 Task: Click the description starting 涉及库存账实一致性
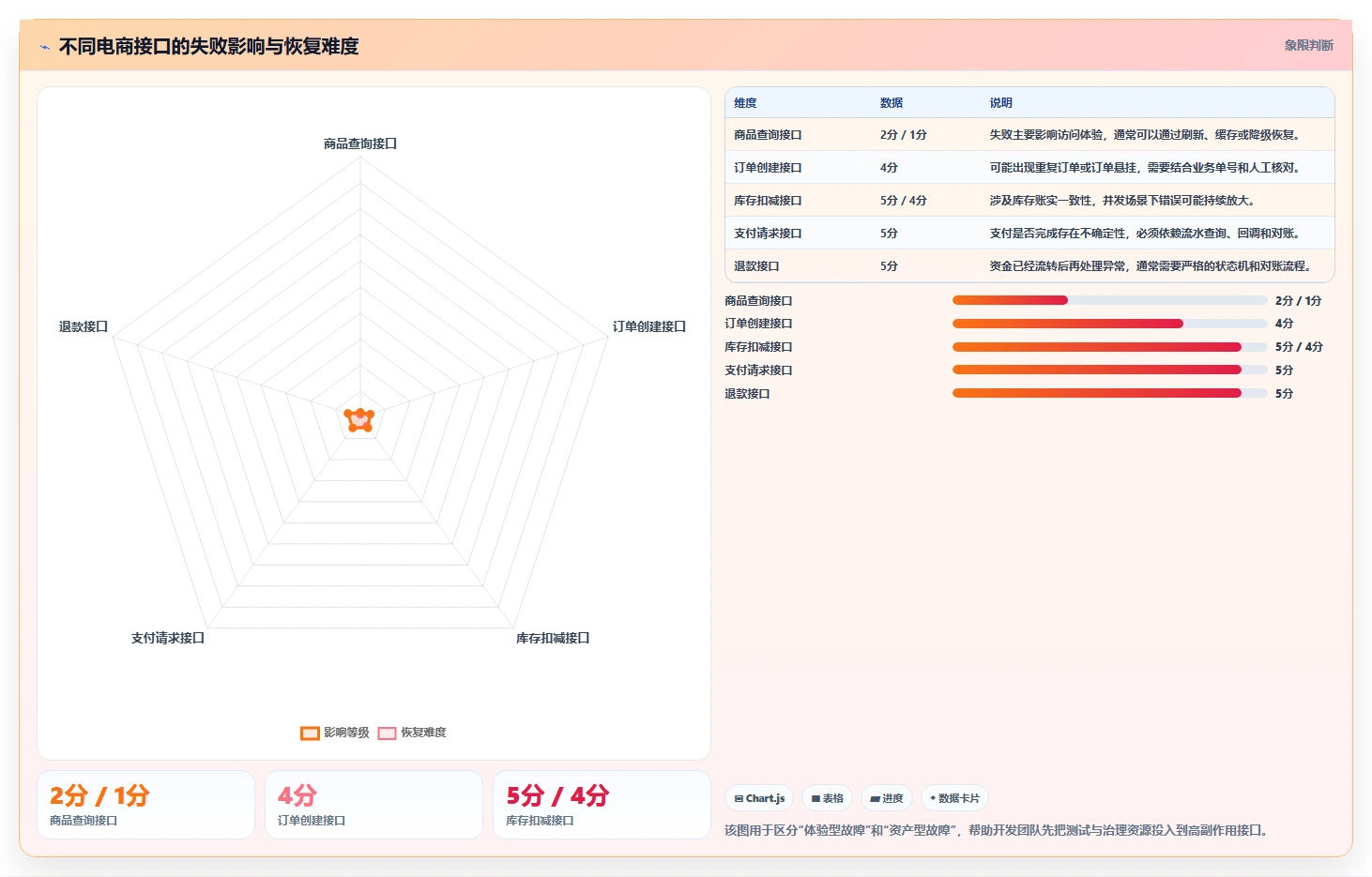(1123, 201)
